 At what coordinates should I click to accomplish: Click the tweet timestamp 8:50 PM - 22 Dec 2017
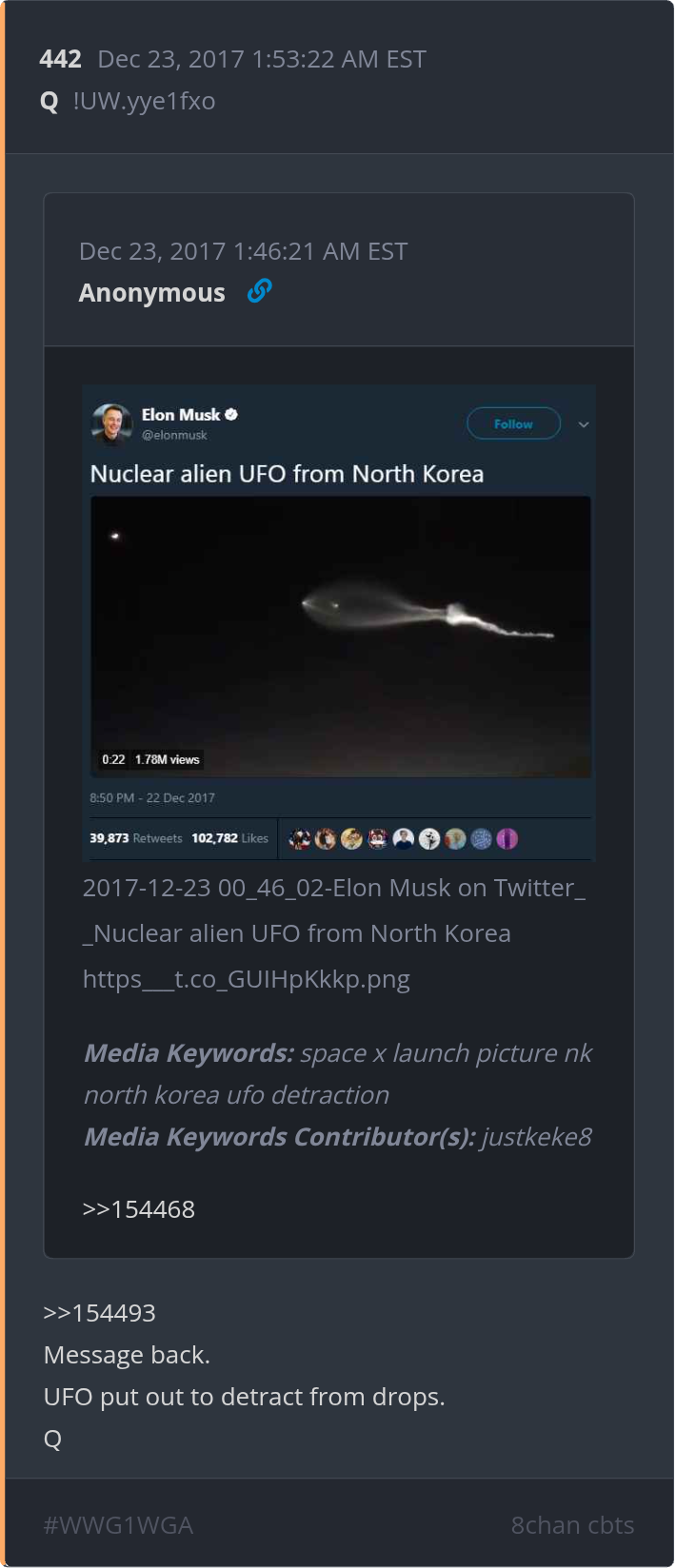(152, 797)
